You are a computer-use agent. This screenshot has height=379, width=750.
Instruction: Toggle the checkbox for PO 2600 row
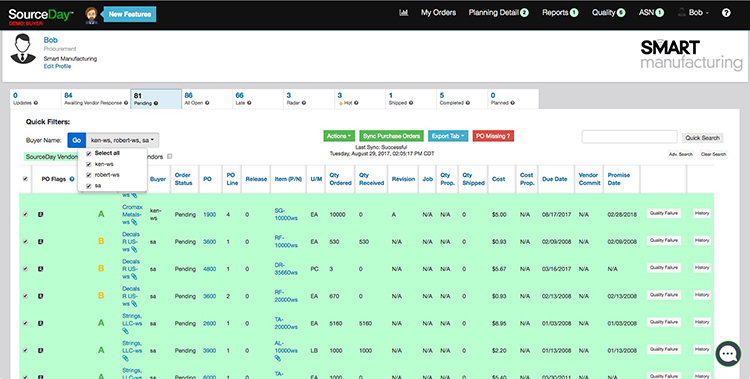[x=25, y=323]
